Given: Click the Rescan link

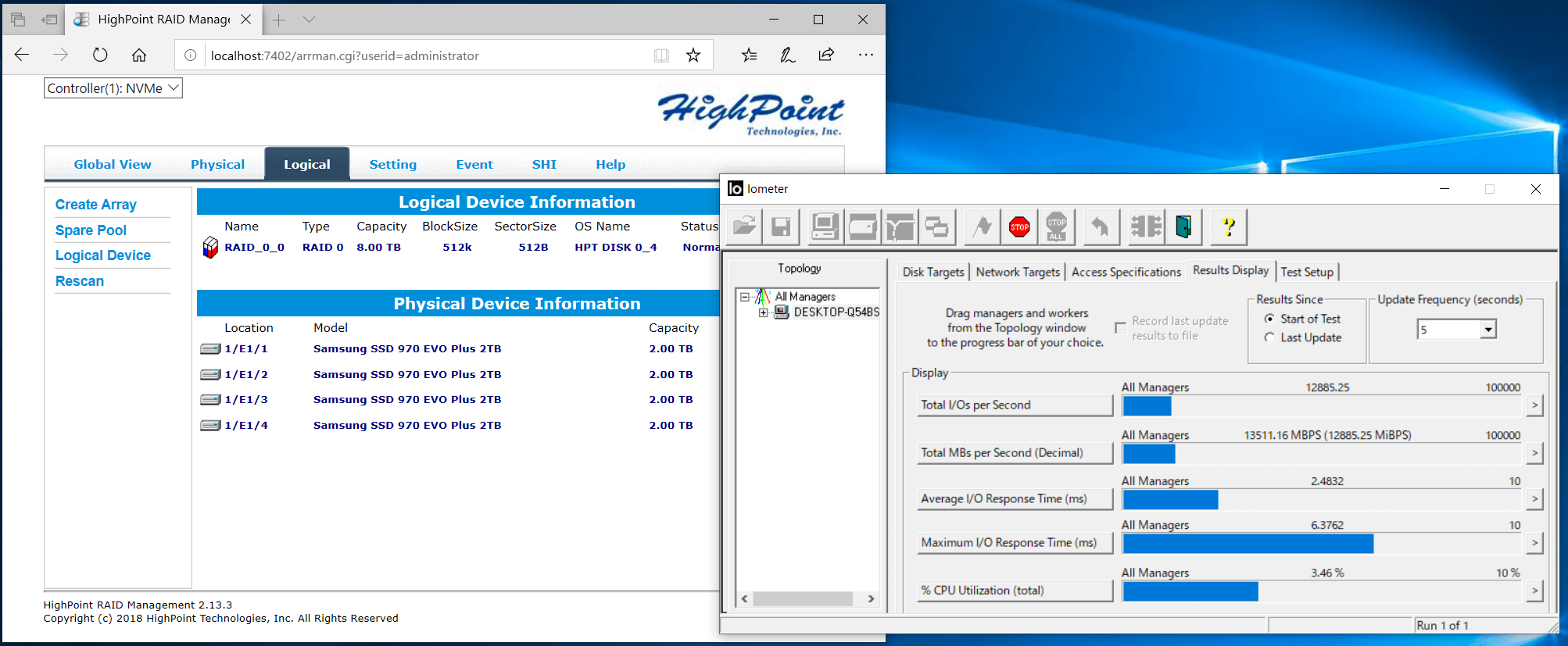Looking at the screenshot, I should coord(80,281).
